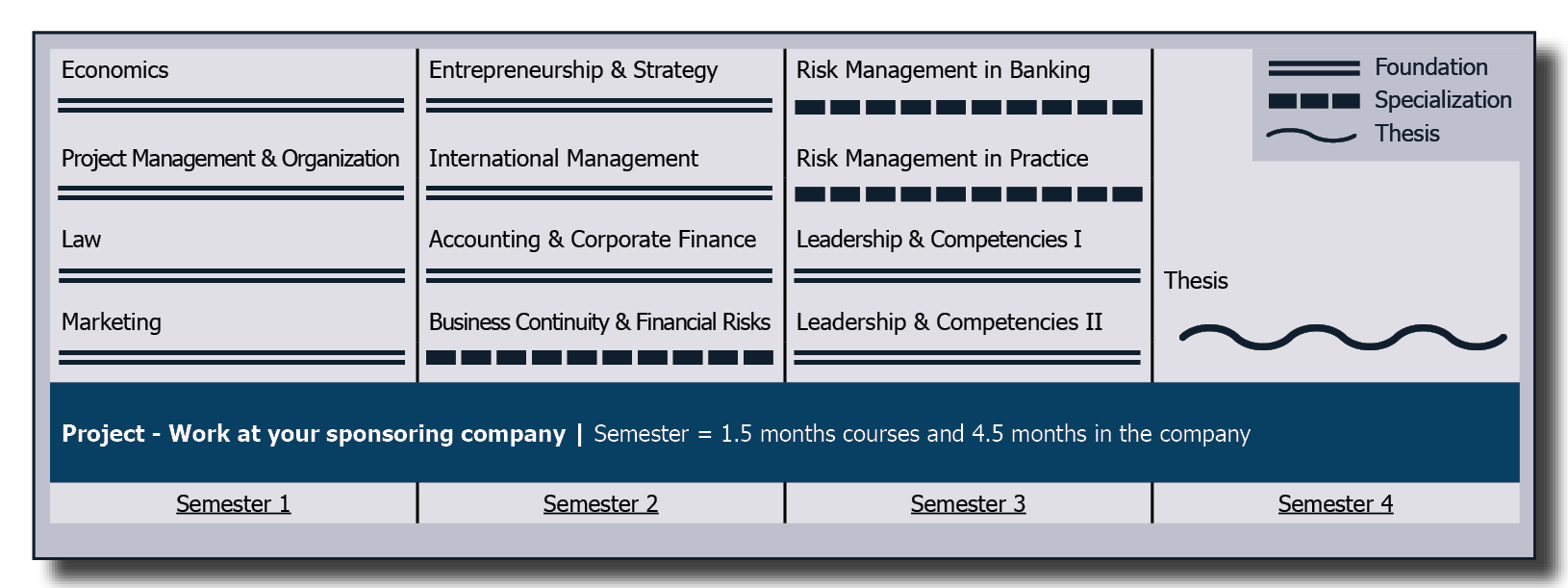Select Risk Management in Banking

[x=943, y=70]
